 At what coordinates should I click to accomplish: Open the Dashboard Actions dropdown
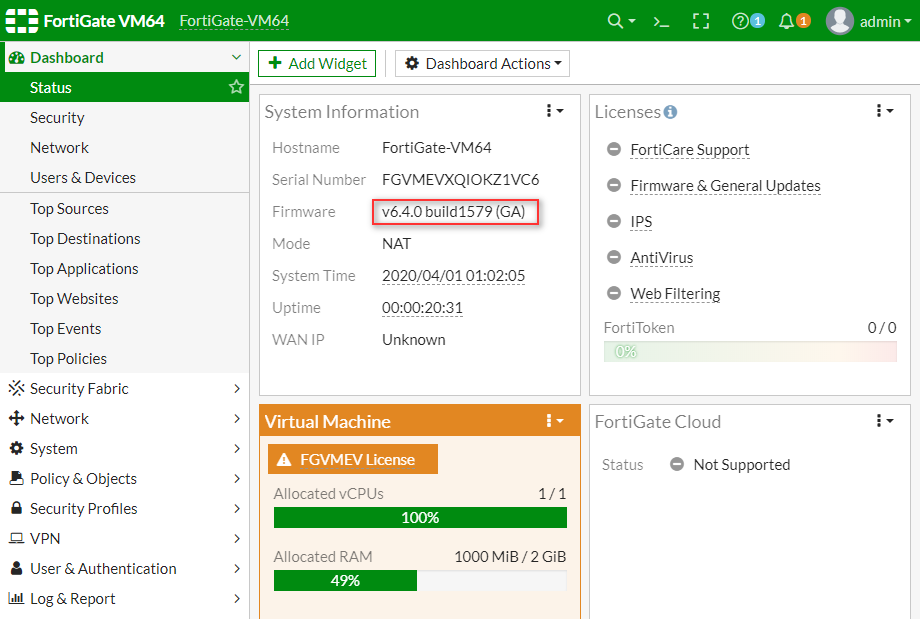coord(481,63)
